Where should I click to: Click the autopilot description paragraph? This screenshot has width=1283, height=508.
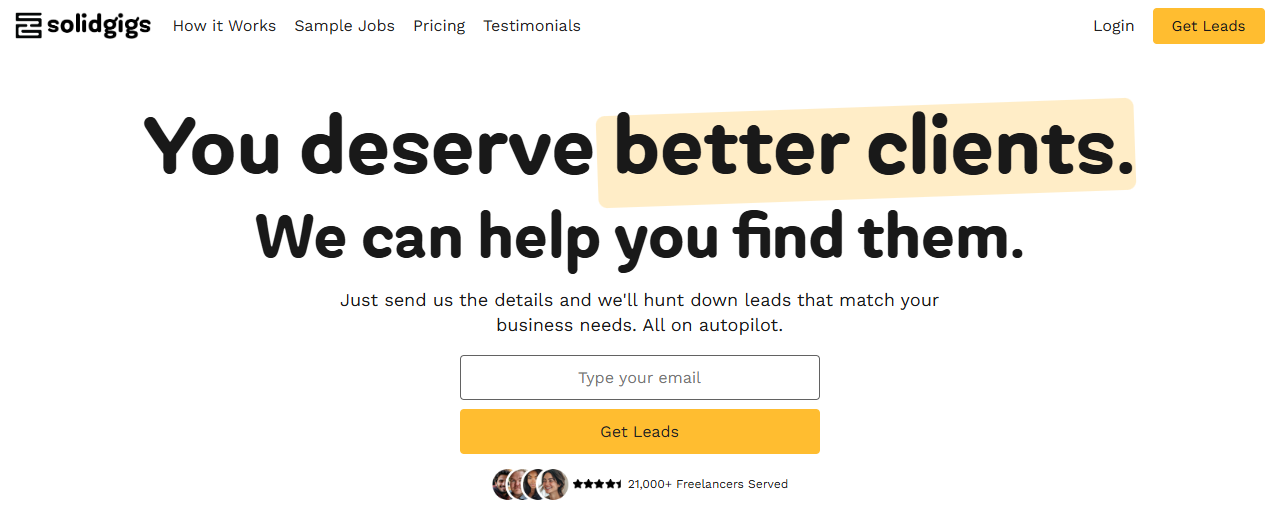[640, 313]
